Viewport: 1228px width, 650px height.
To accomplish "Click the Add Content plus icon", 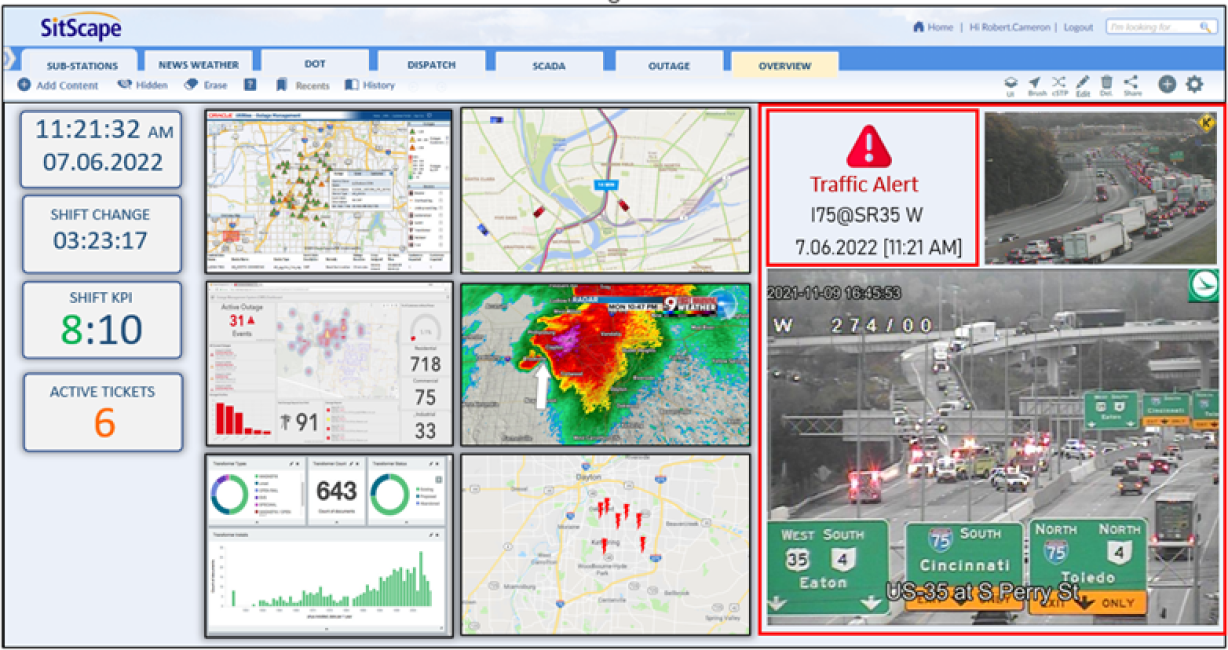I will click(24, 86).
